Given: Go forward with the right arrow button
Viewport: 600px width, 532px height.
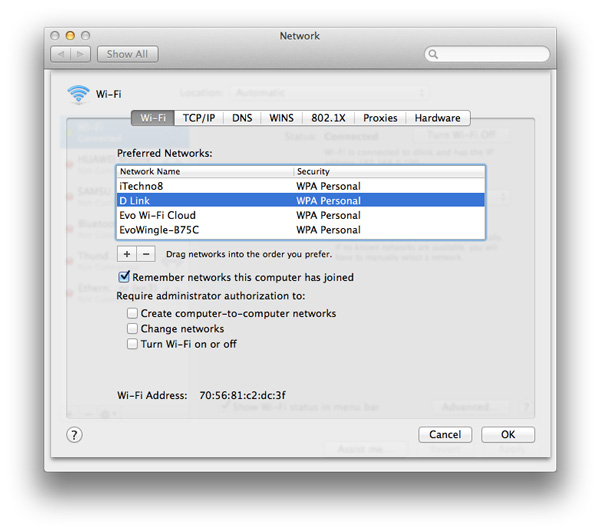Looking at the screenshot, I should click(x=80, y=54).
